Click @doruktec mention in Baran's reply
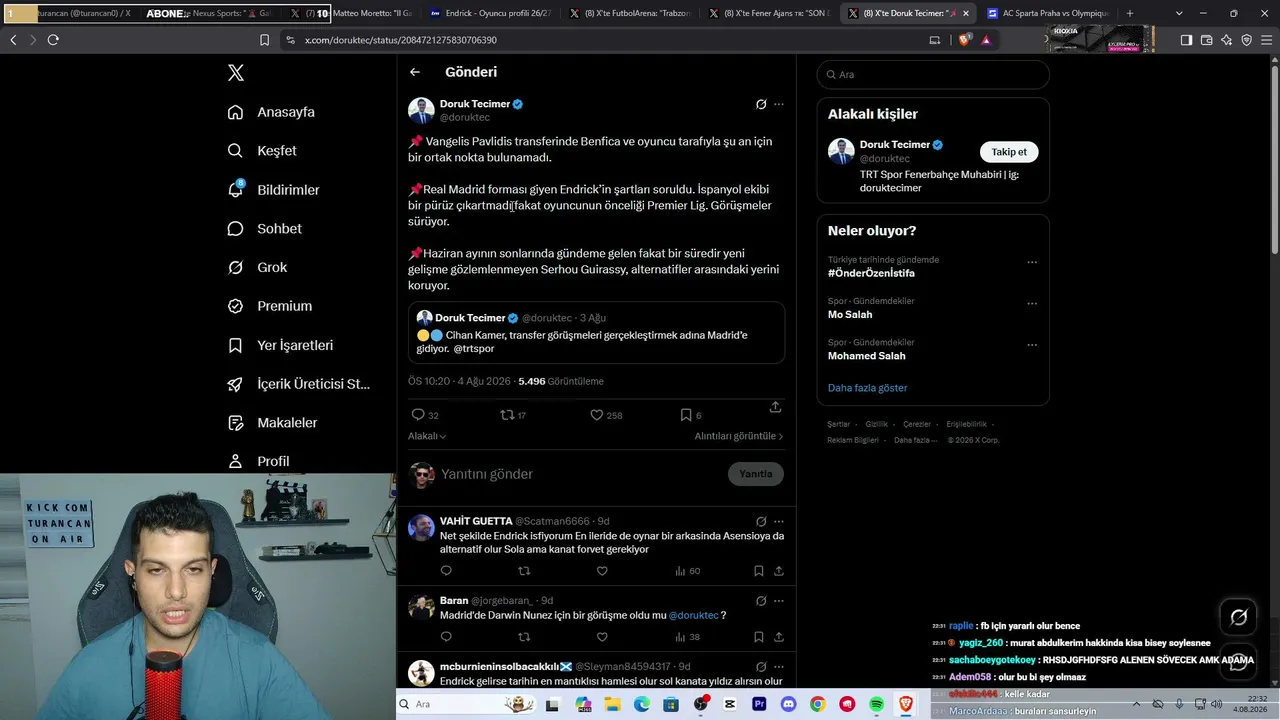This screenshot has width=1280, height=720. click(693, 615)
